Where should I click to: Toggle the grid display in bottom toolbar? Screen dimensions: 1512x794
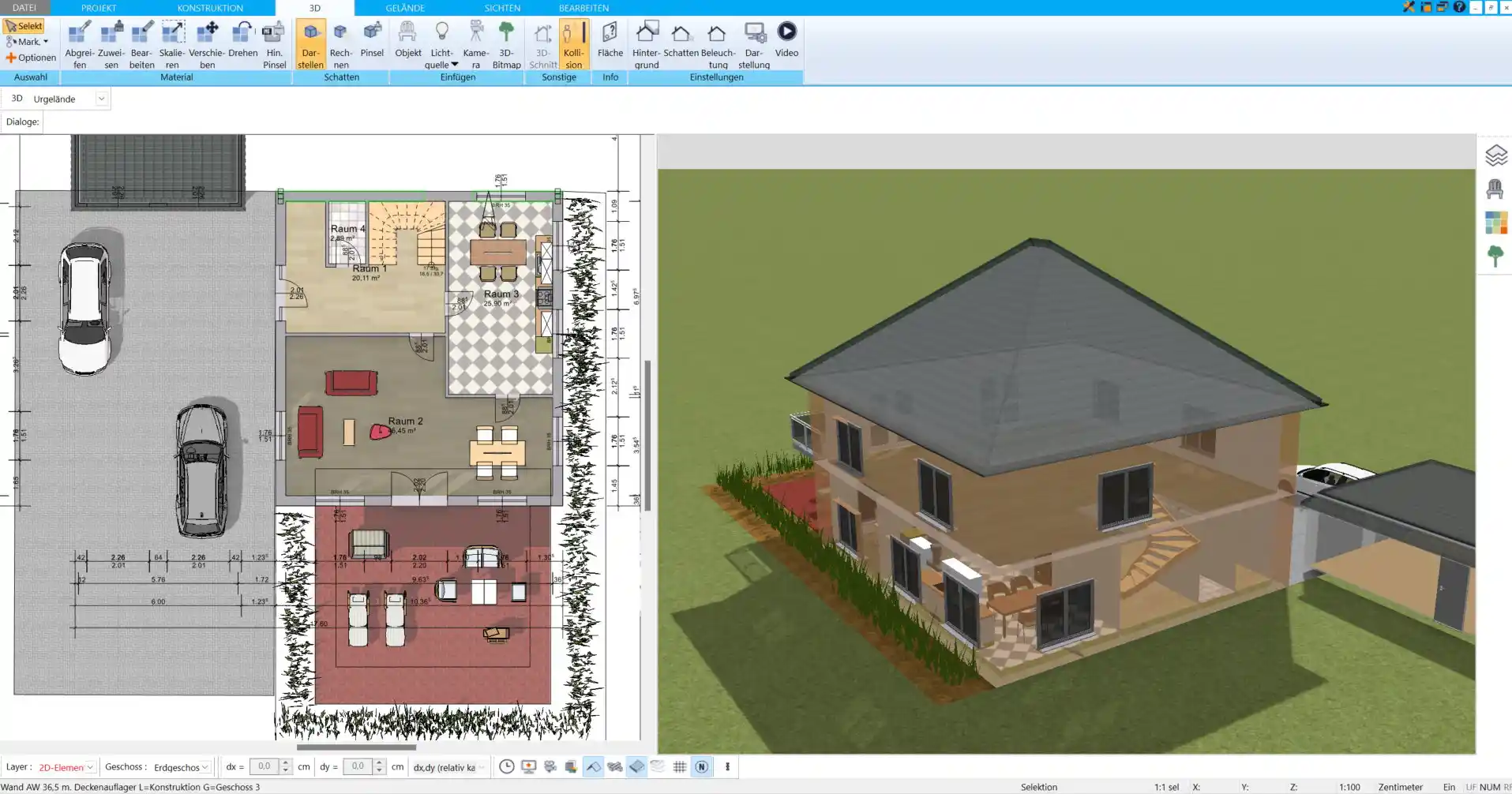[x=680, y=766]
